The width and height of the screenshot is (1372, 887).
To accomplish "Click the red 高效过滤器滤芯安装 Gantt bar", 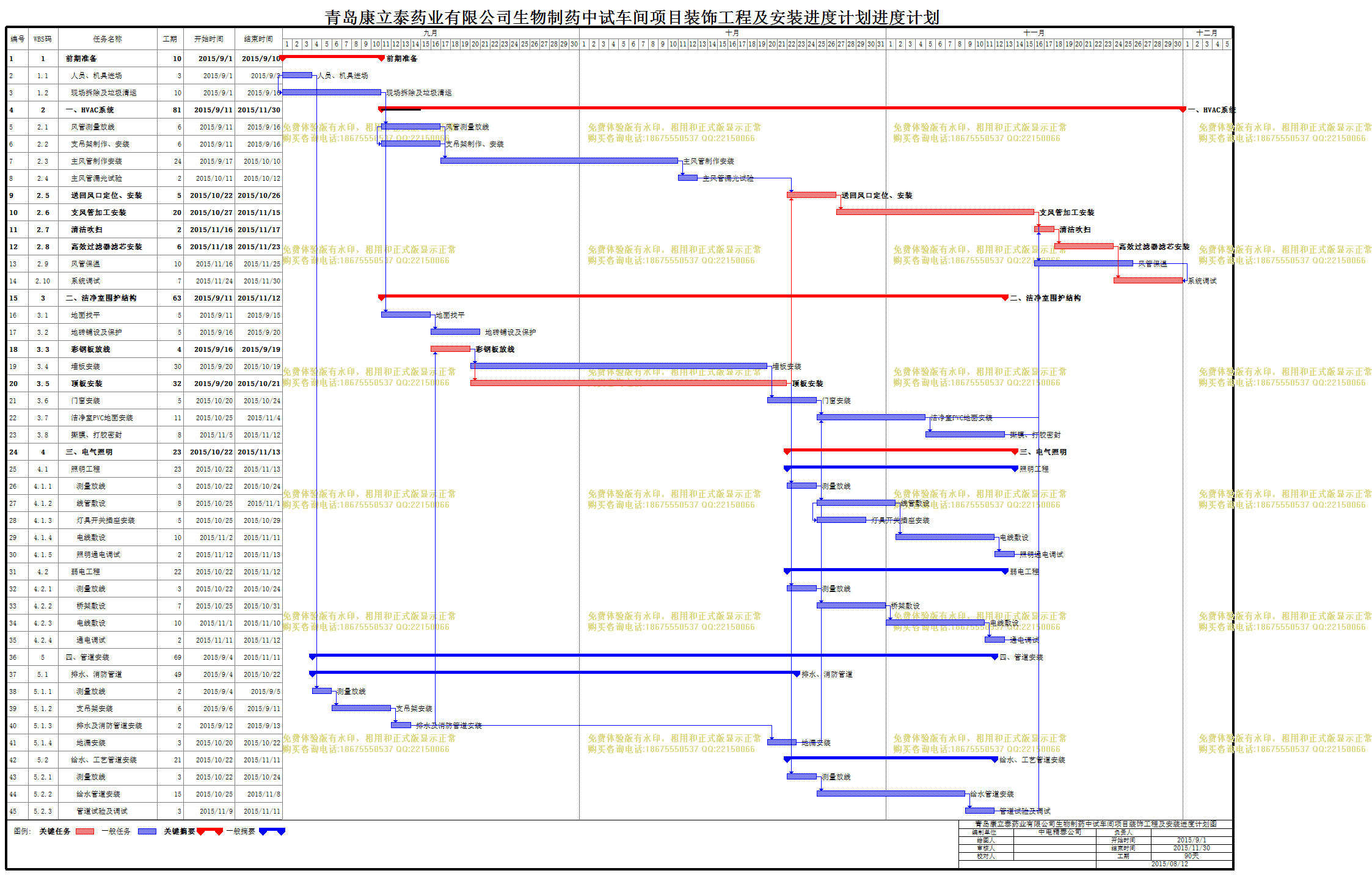I will point(1084,246).
